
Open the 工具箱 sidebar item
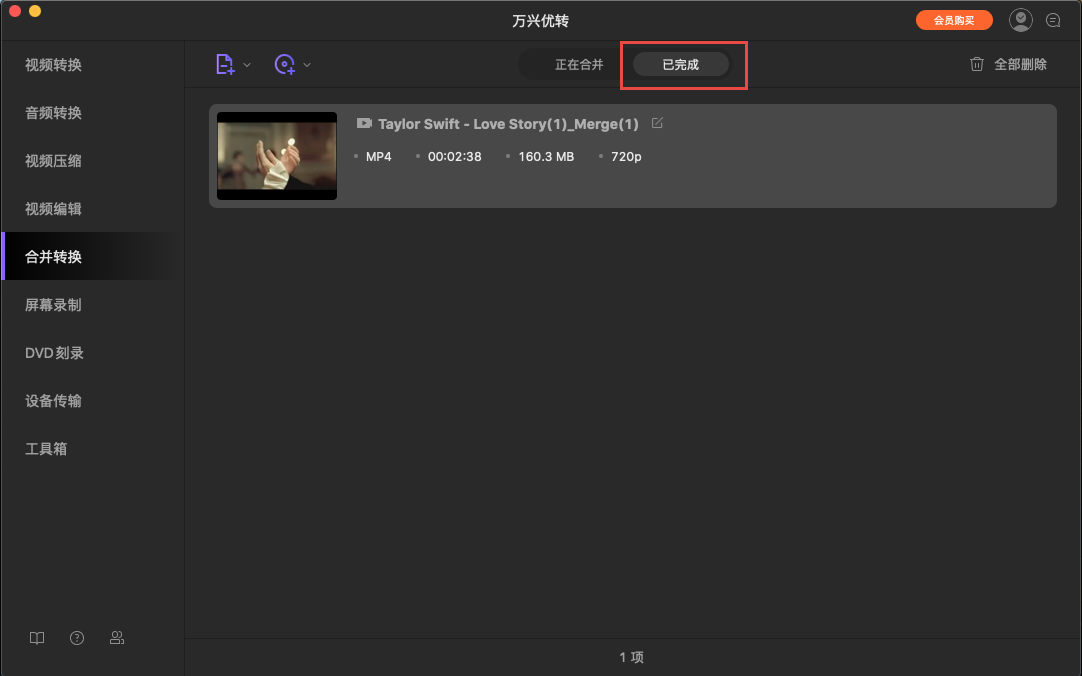[46, 449]
